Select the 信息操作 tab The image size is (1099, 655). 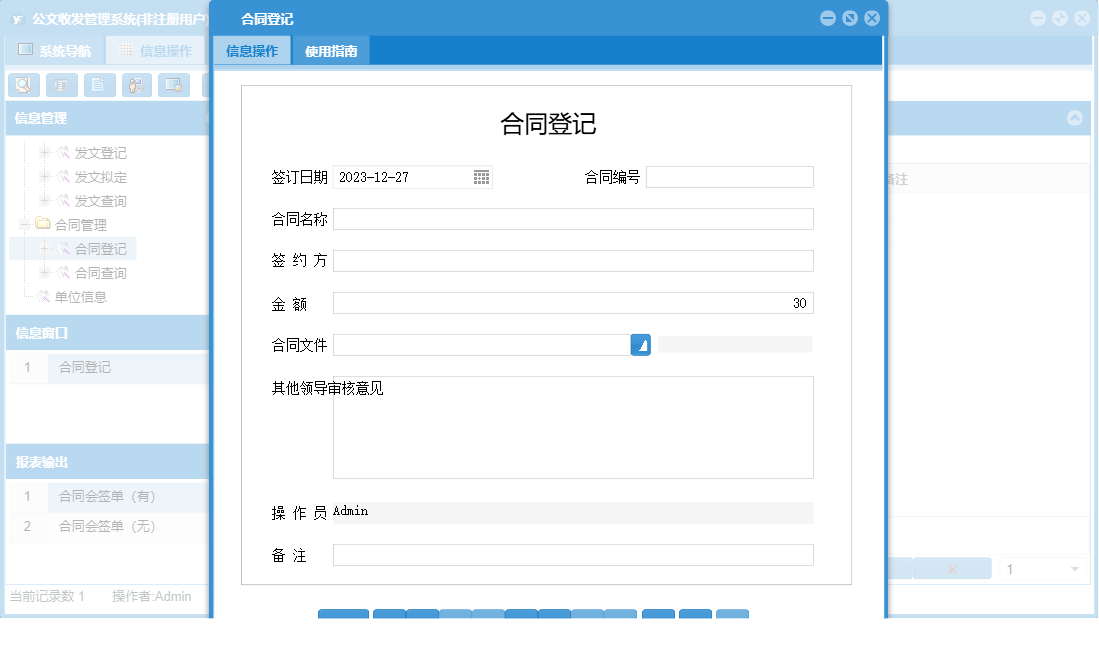[251, 49]
